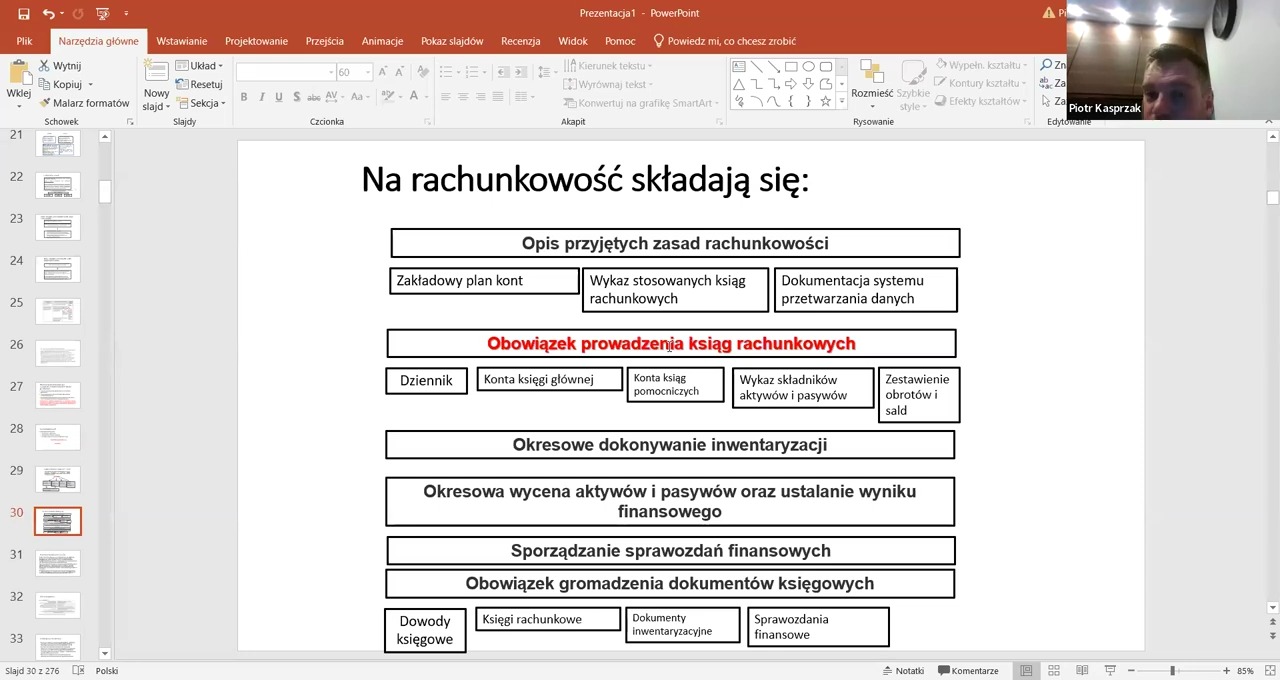Switch to the Wstawianie tab
1280x680 pixels.
click(x=181, y=41)
